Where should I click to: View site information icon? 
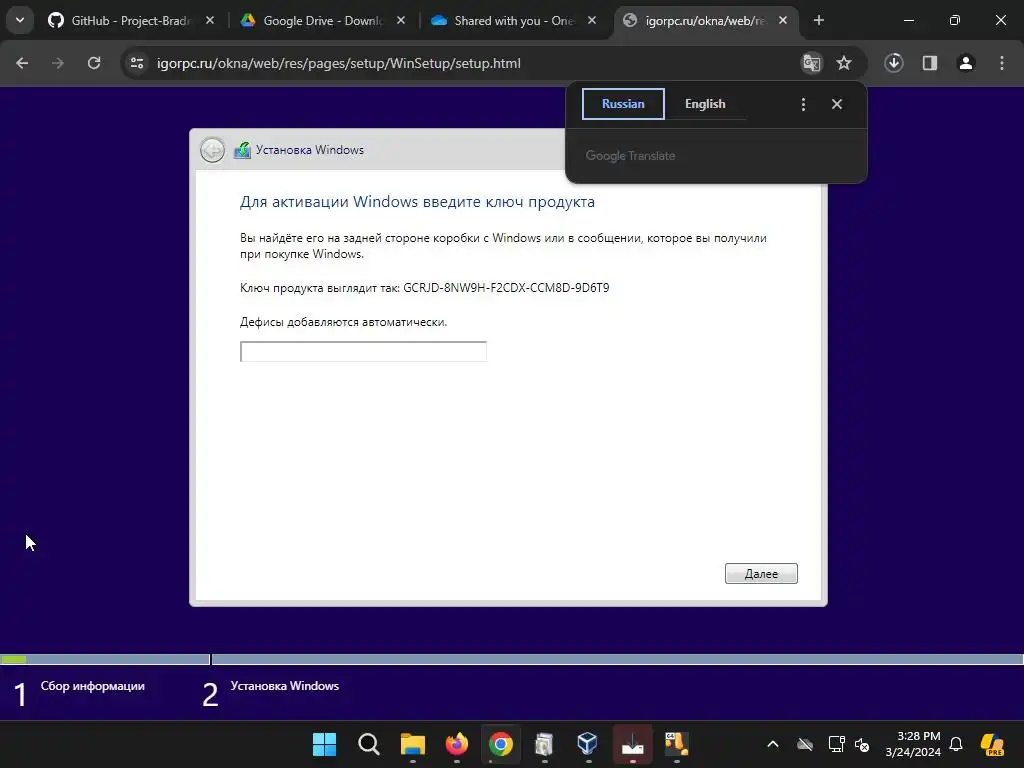[136, 63]
